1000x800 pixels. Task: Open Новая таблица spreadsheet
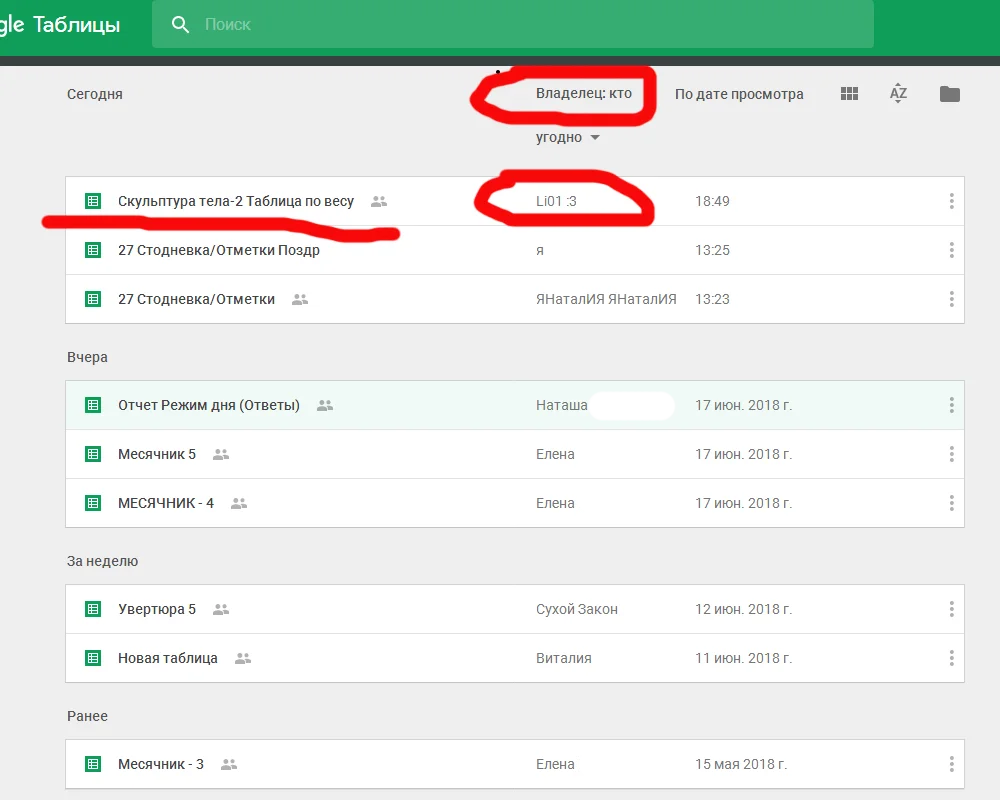coord(168,658)
